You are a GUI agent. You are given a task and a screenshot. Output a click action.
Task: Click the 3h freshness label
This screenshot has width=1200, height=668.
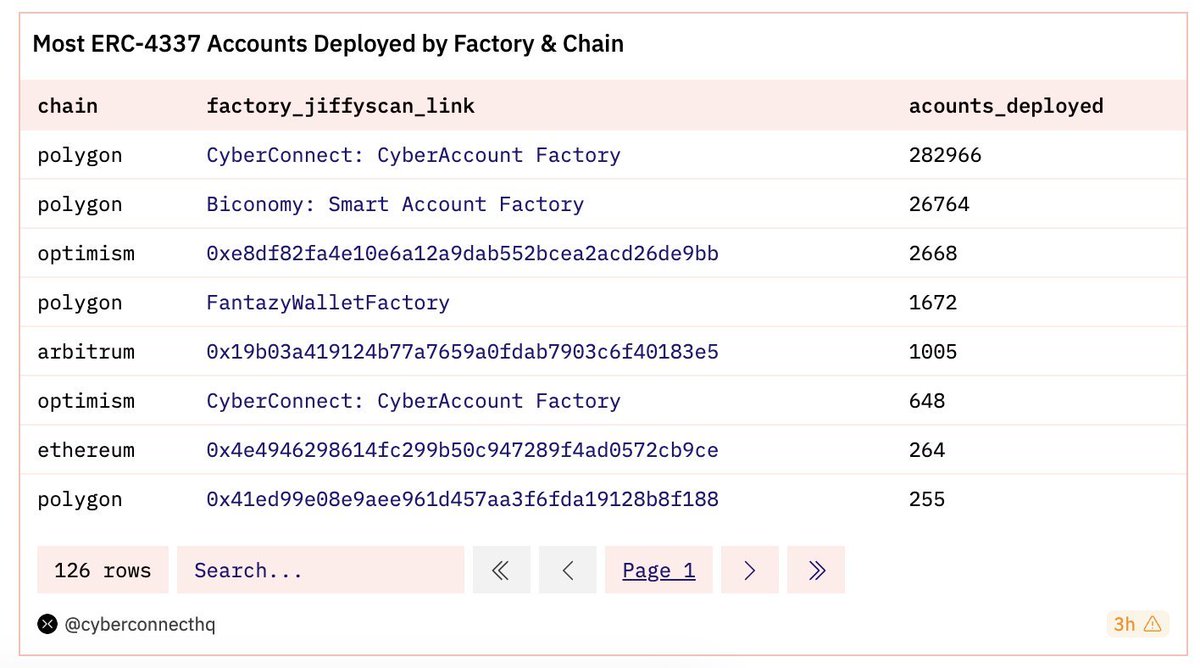tap(1125, 624)
